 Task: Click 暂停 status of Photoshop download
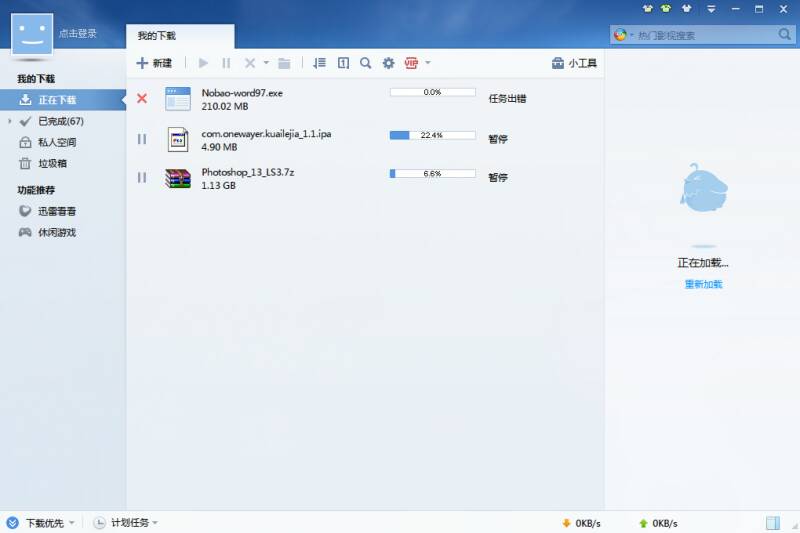point(498,177)
